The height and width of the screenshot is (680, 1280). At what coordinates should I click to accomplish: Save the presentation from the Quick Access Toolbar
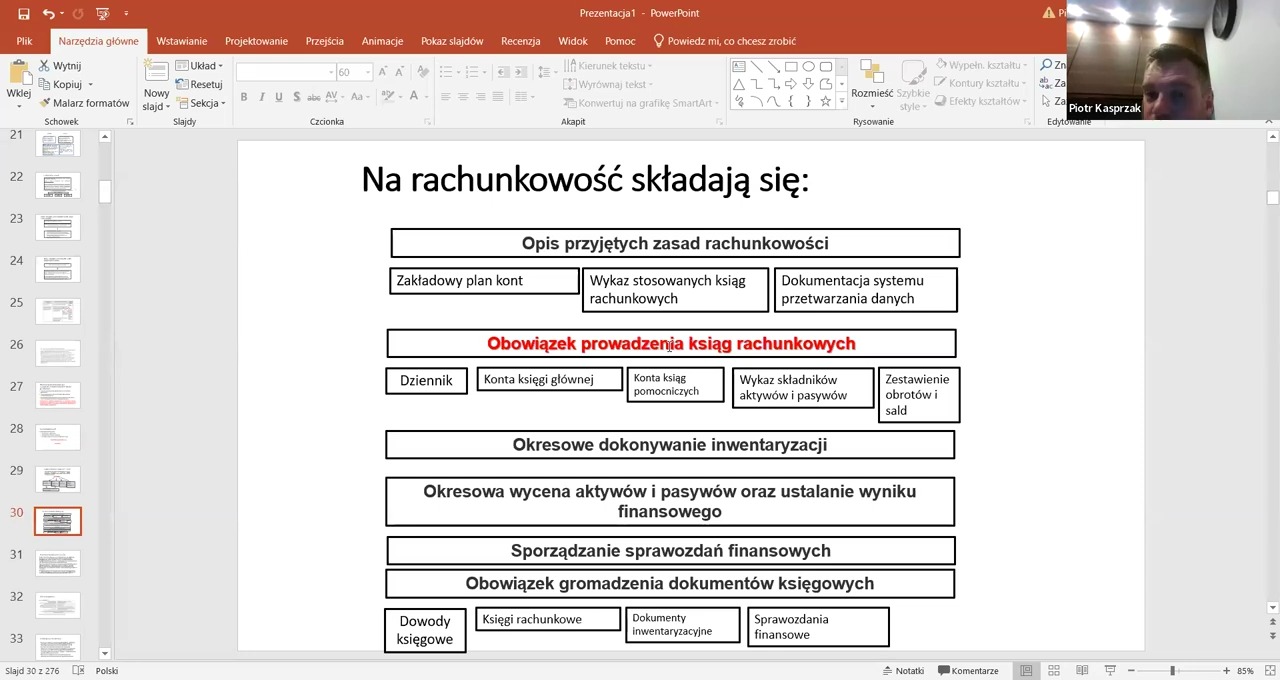click(24, 14)
